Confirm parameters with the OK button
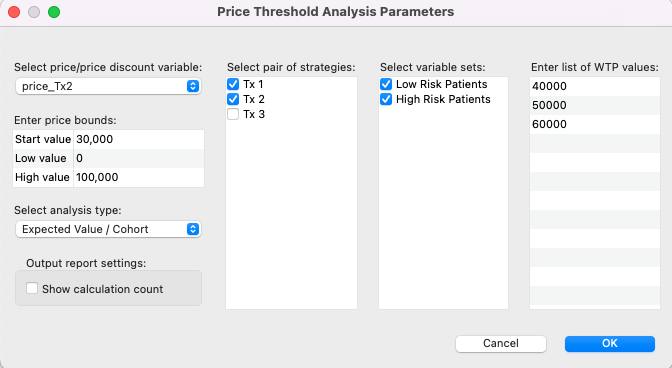 (609, 344)
